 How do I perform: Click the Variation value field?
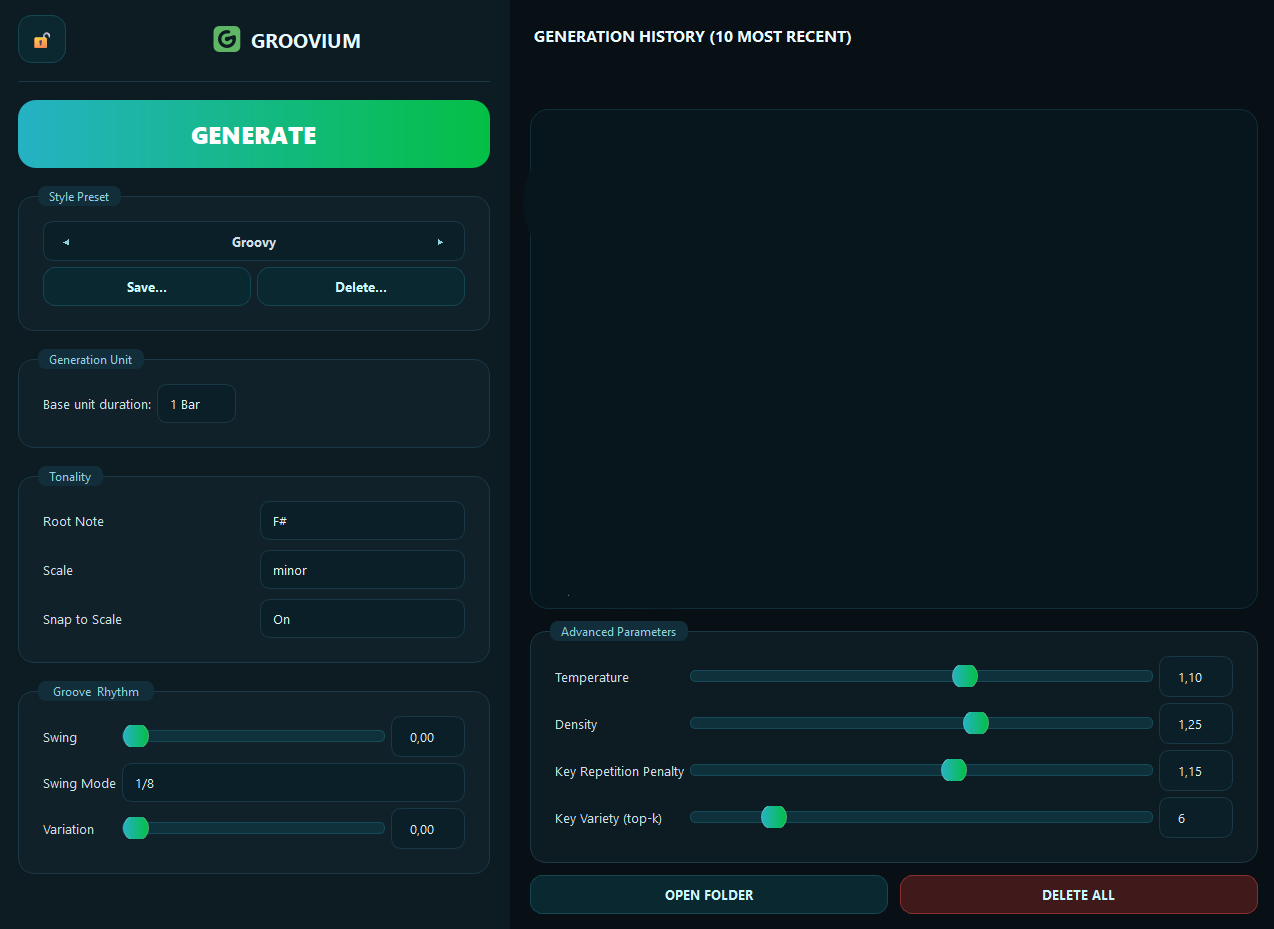click(x=427, y=829)
